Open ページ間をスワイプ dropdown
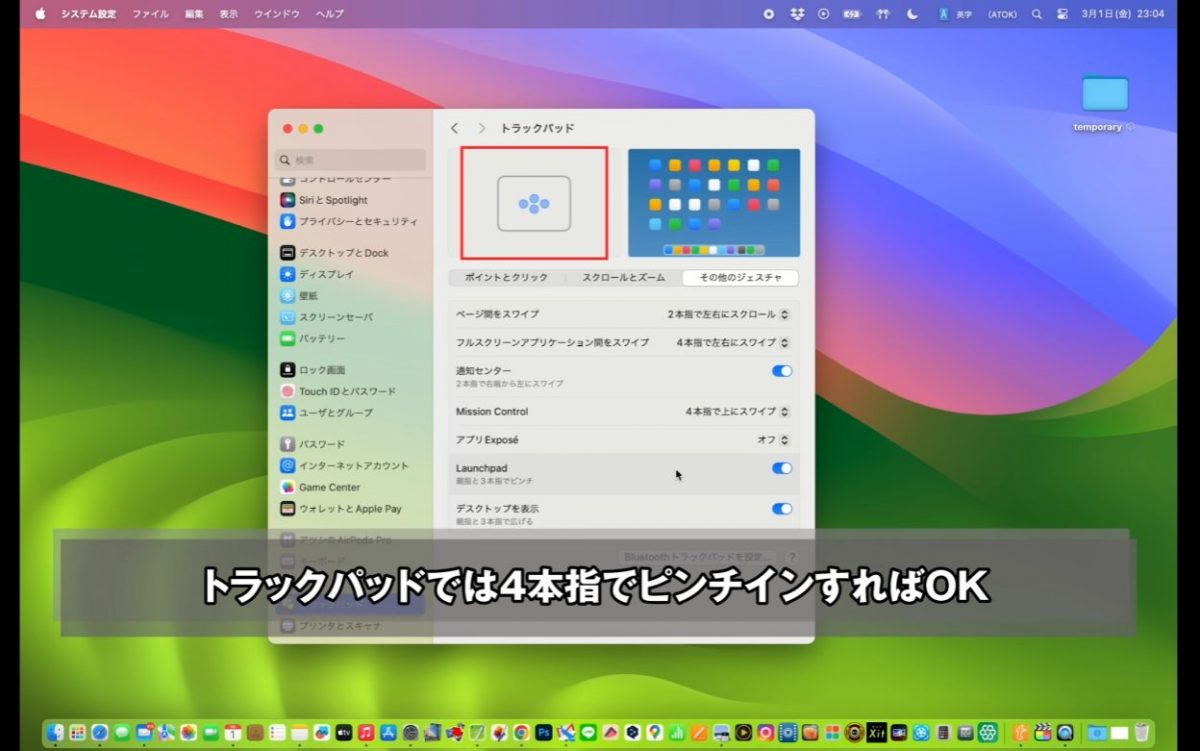The width and height of the screenshot is (1200, 751). (729, 314)
